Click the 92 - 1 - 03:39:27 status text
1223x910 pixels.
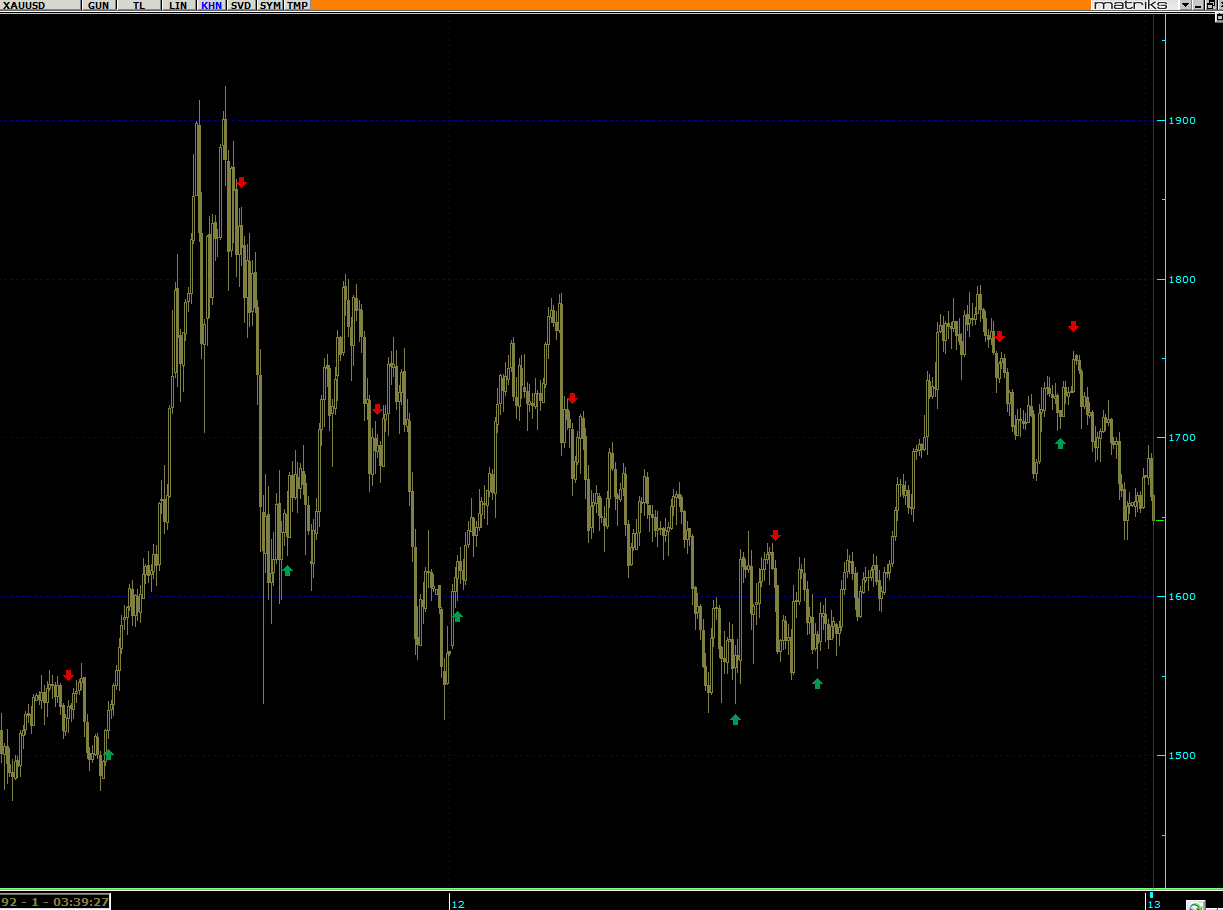click(55, 901)
